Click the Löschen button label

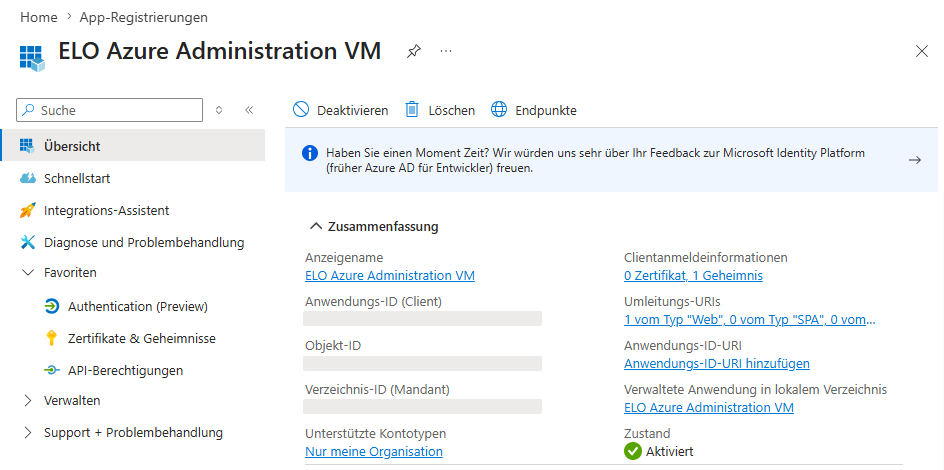[x=452, y=110]
